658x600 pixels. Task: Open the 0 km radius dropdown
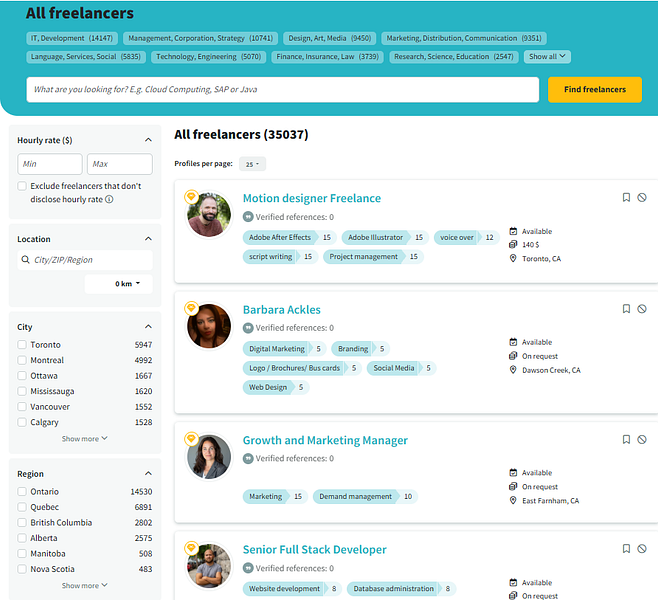pos(119,284)
